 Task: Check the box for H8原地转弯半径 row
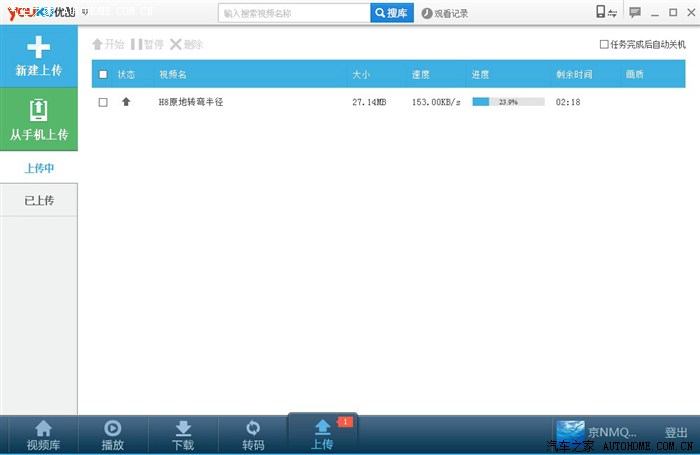tap(103, 102)
